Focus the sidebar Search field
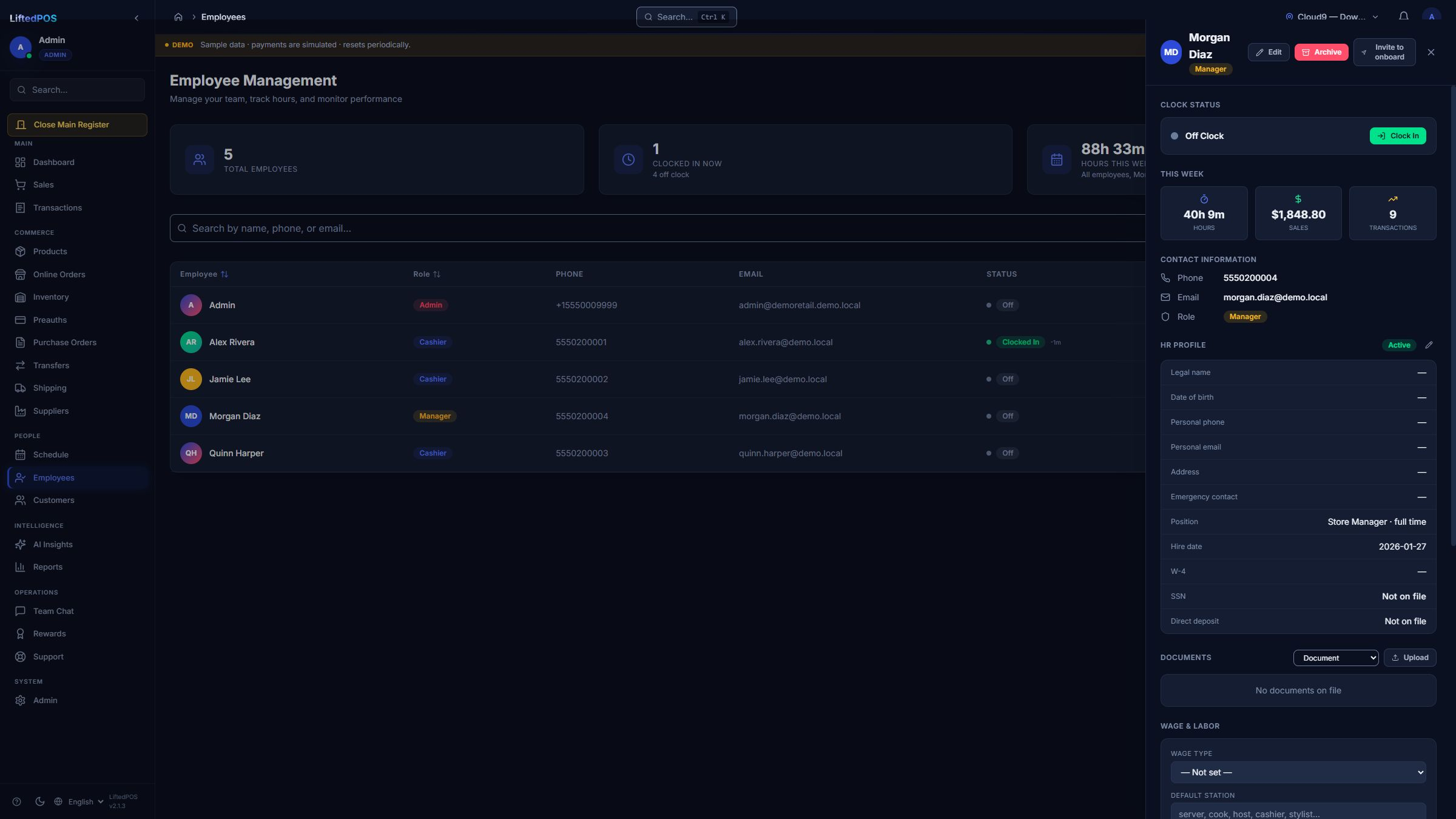This screenshot has width=1456, height=819. 77,90
